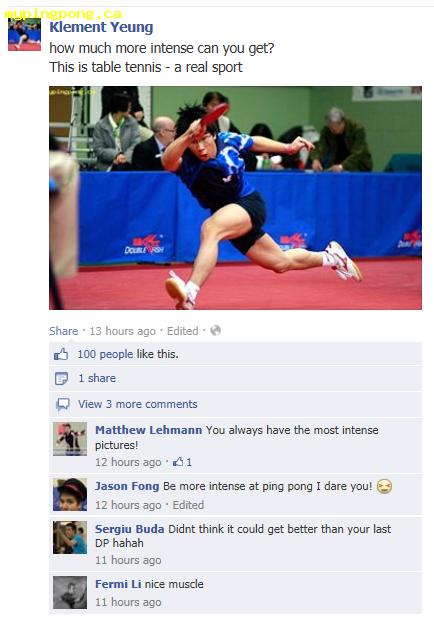Click the comment bubble icon
The width and height of the screenshot is (434, 628).
tap(62, 404)
